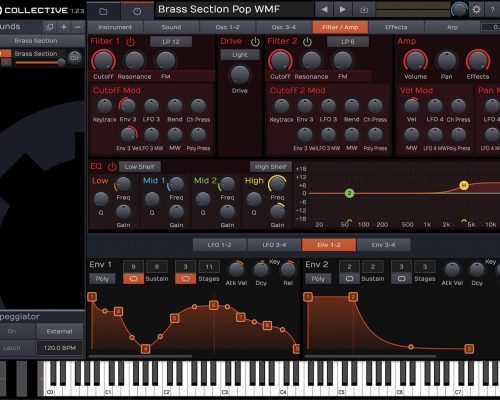The image size is (500, 400).
Task: Remove sound with the minus icon
Action: tap(78, 27)
